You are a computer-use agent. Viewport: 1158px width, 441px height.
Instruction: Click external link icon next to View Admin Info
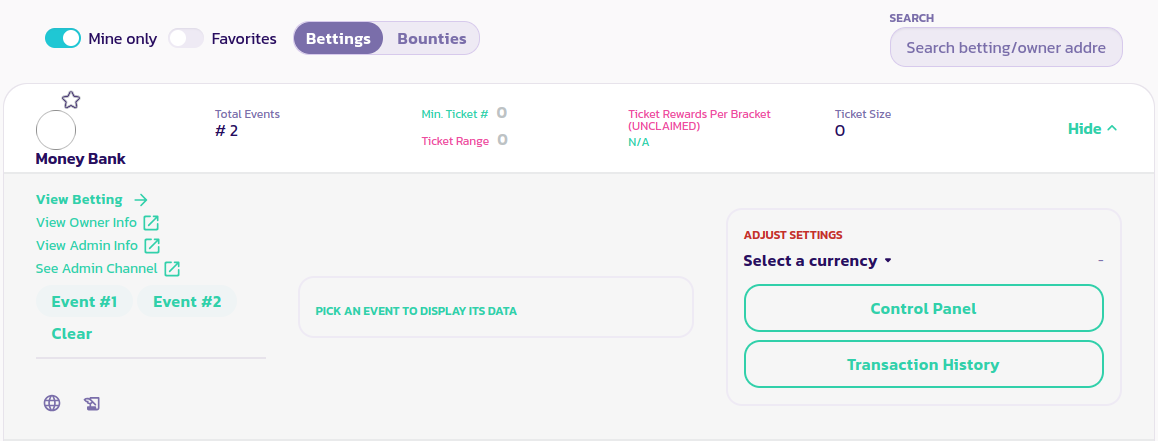[x=152, y=246]
